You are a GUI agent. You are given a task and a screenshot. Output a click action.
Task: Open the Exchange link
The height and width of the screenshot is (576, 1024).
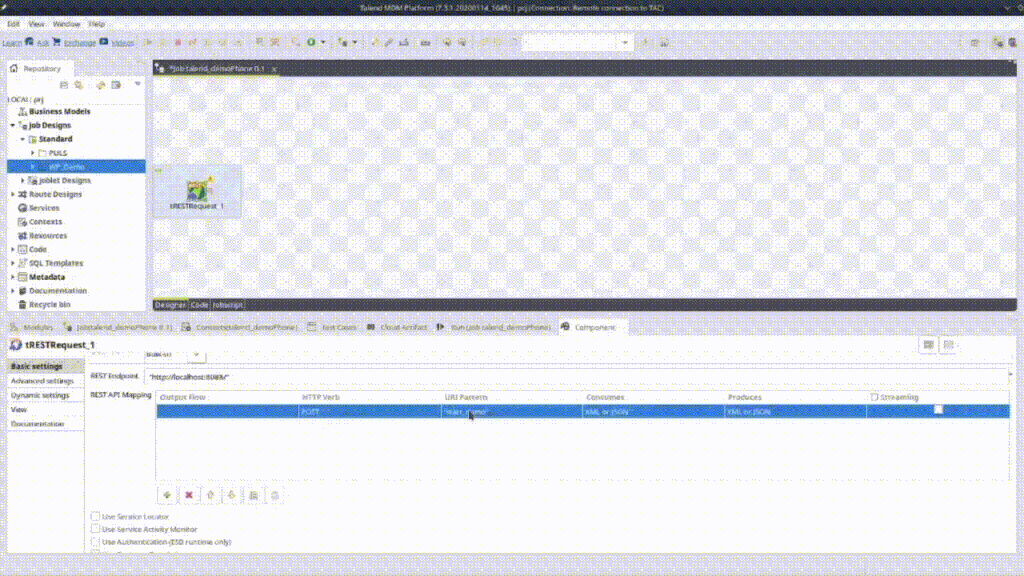(x=80, y=43)
